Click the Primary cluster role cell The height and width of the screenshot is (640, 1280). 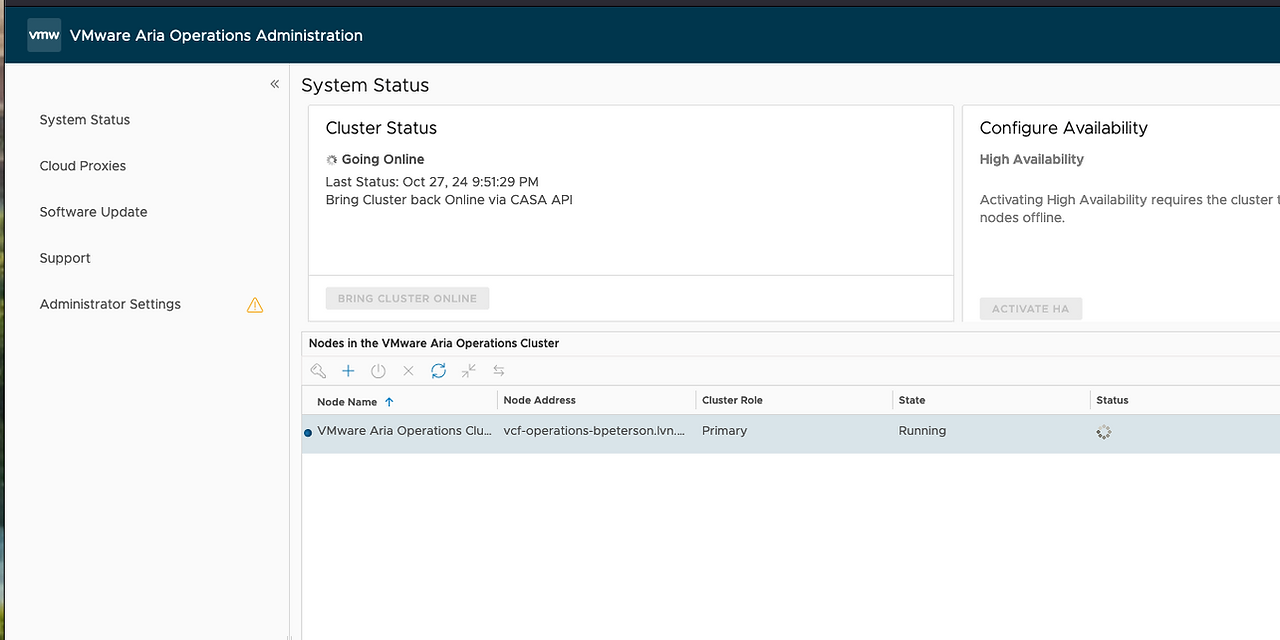pyautogui.click(x=725, y=431)
